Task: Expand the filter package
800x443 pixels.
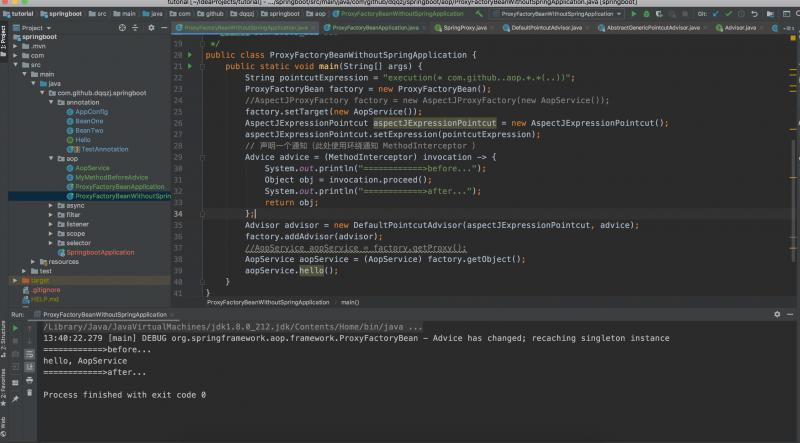Action: pos(51,214)
